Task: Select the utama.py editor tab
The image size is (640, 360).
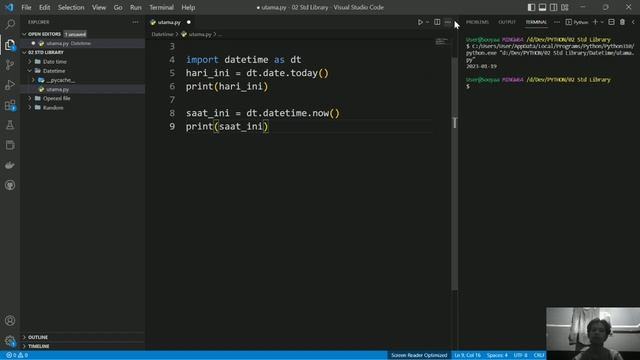Action: (x=170, y=22)
